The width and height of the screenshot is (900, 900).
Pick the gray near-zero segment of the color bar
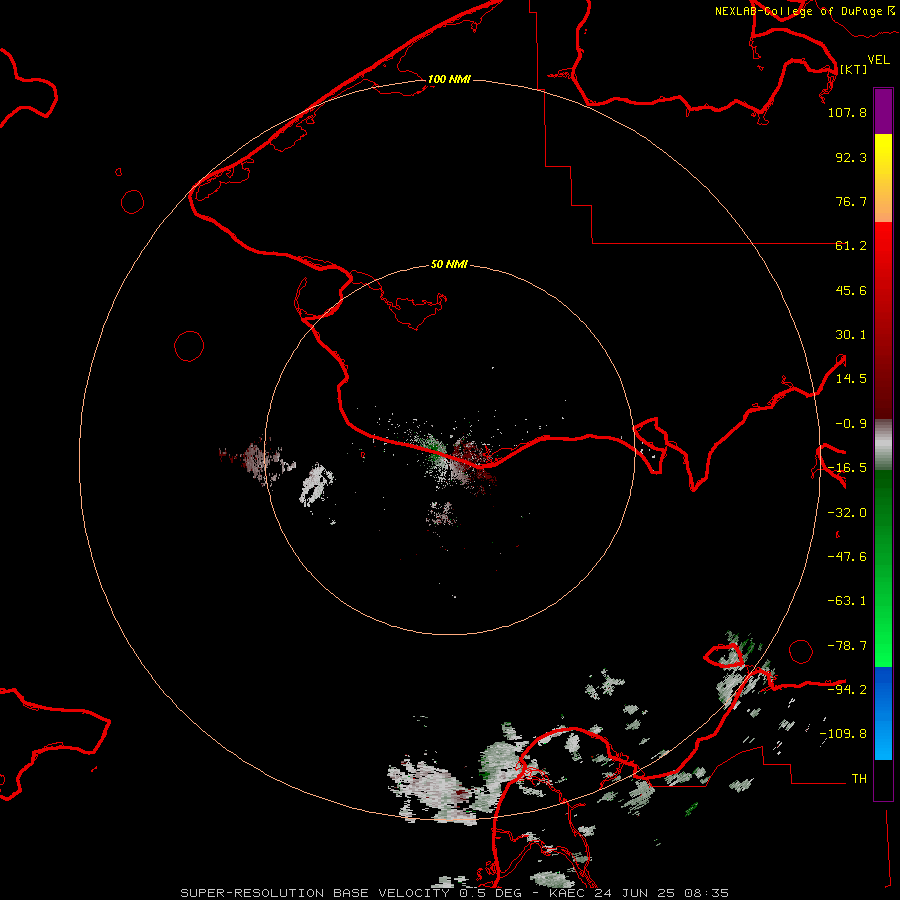883,445
